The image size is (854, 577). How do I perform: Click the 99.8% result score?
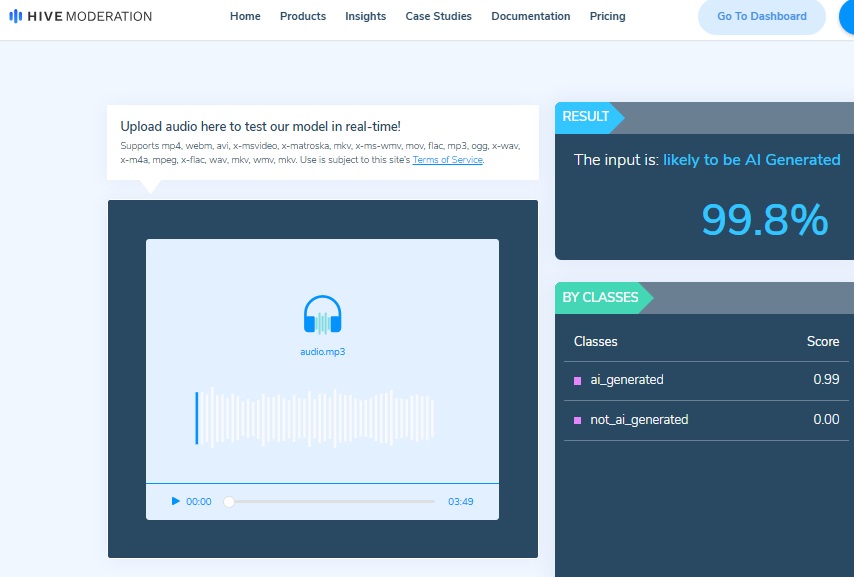765,220
